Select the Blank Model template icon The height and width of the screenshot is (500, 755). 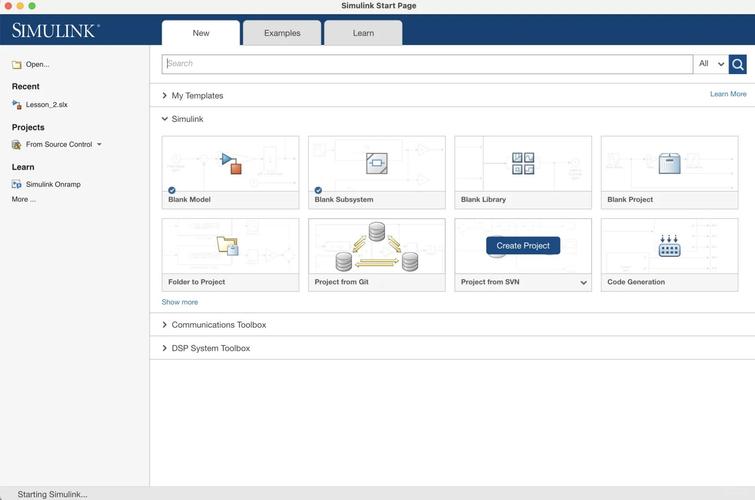(x=231, y=163)
